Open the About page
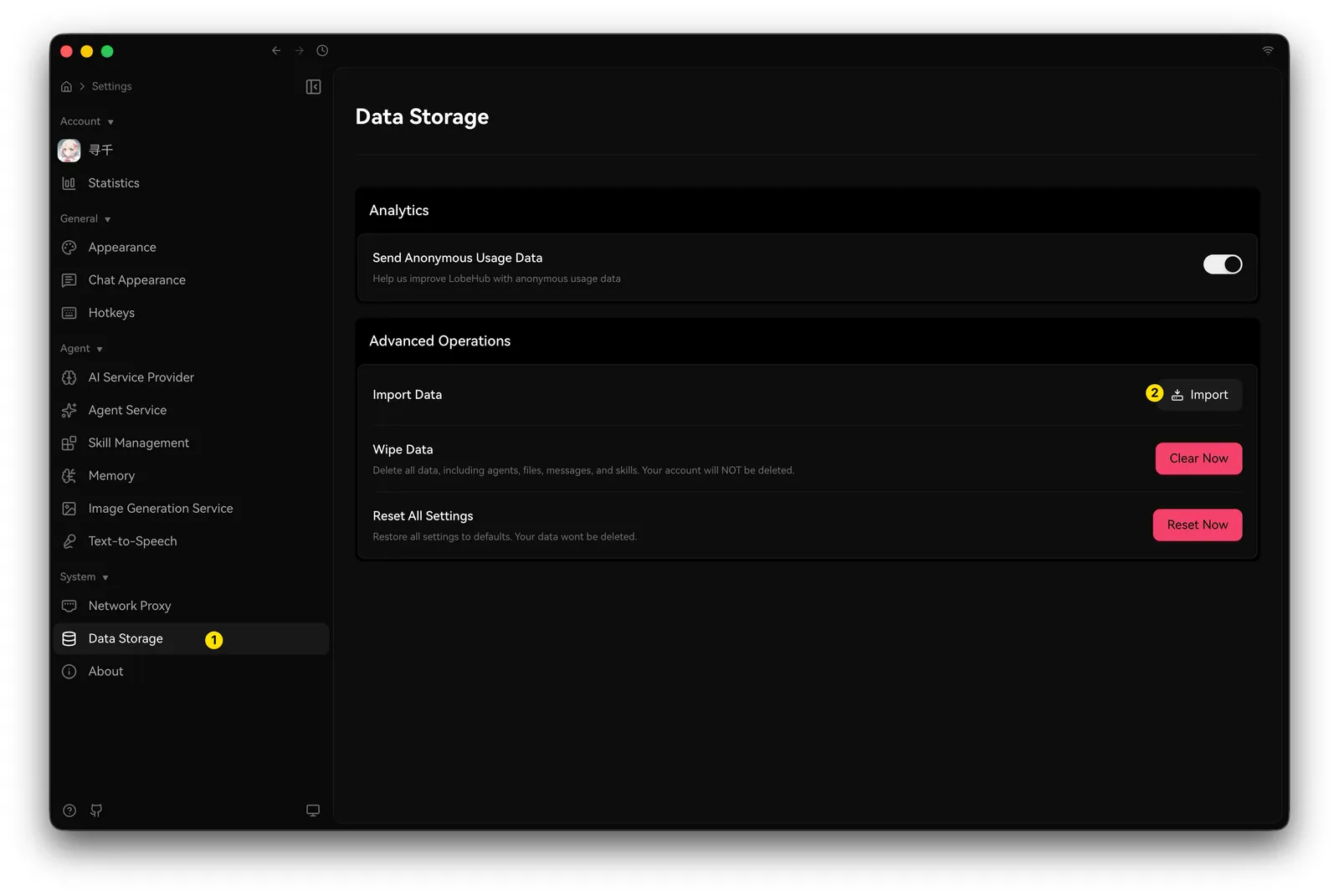 tap(105, 671)
